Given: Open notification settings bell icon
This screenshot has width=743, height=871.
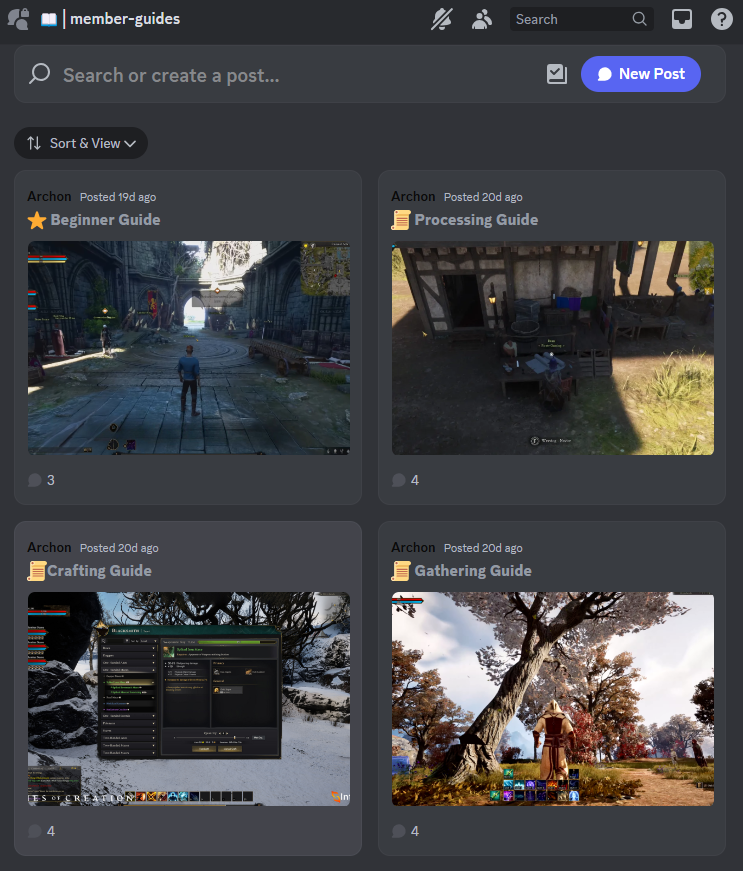Looking at the screenshot, I should (x=442, y=19).
